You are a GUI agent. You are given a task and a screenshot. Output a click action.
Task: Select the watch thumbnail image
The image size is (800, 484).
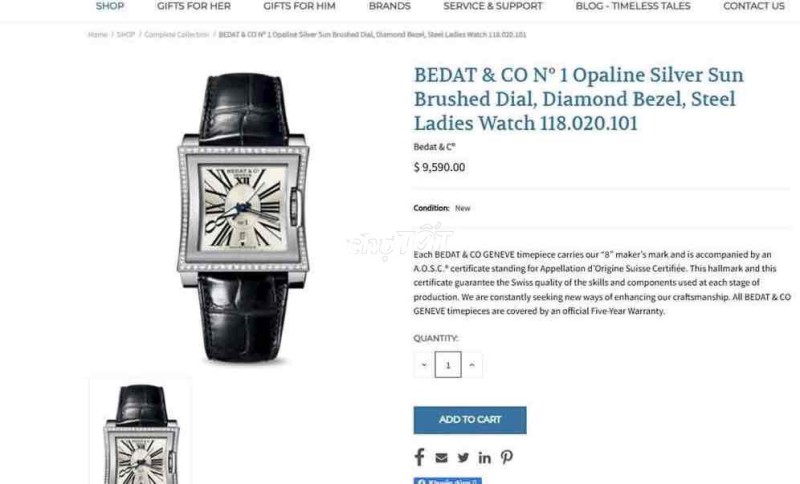tap(141, 431)
